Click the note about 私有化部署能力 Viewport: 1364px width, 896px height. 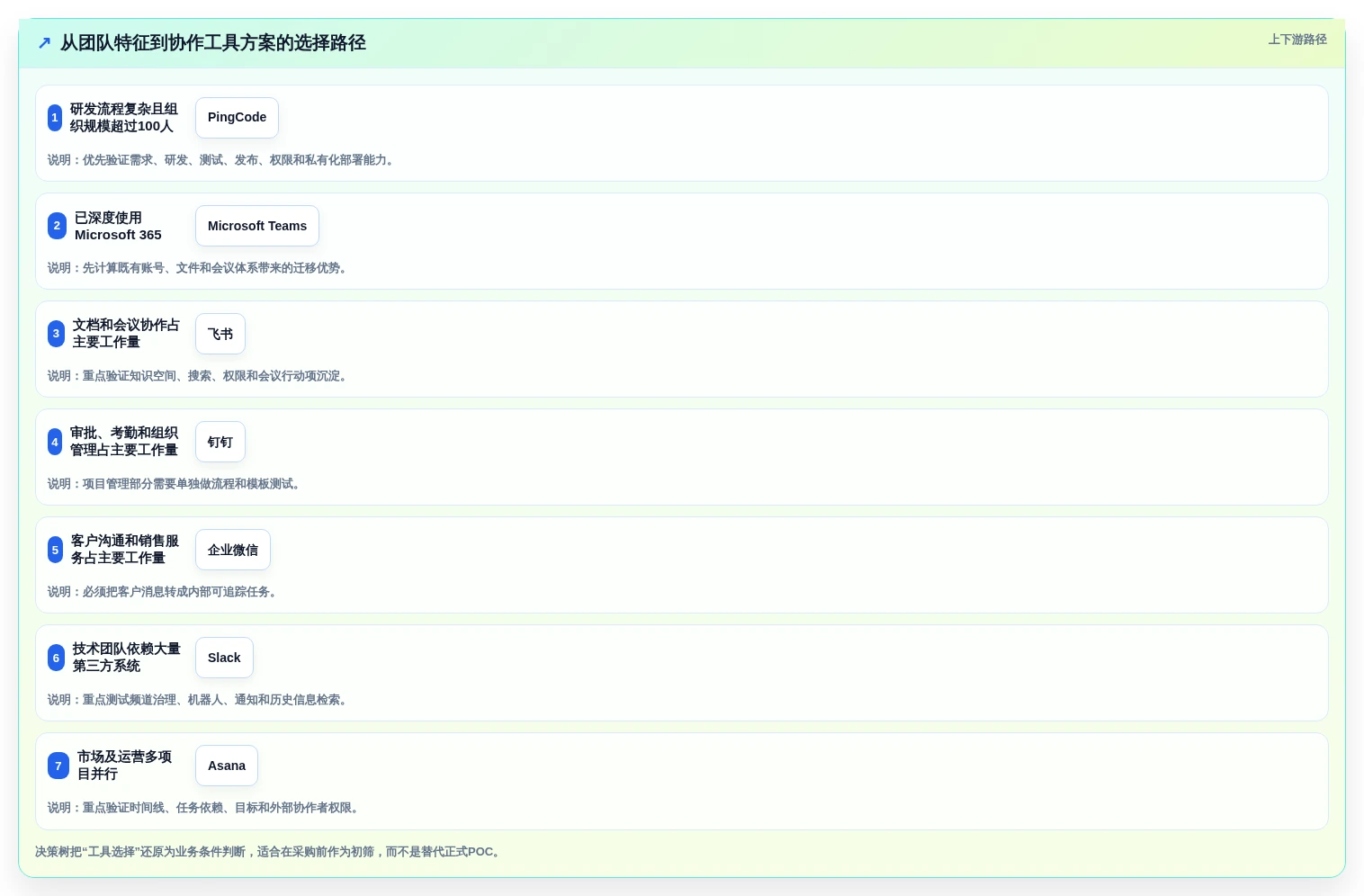click(x=222, y=160)
